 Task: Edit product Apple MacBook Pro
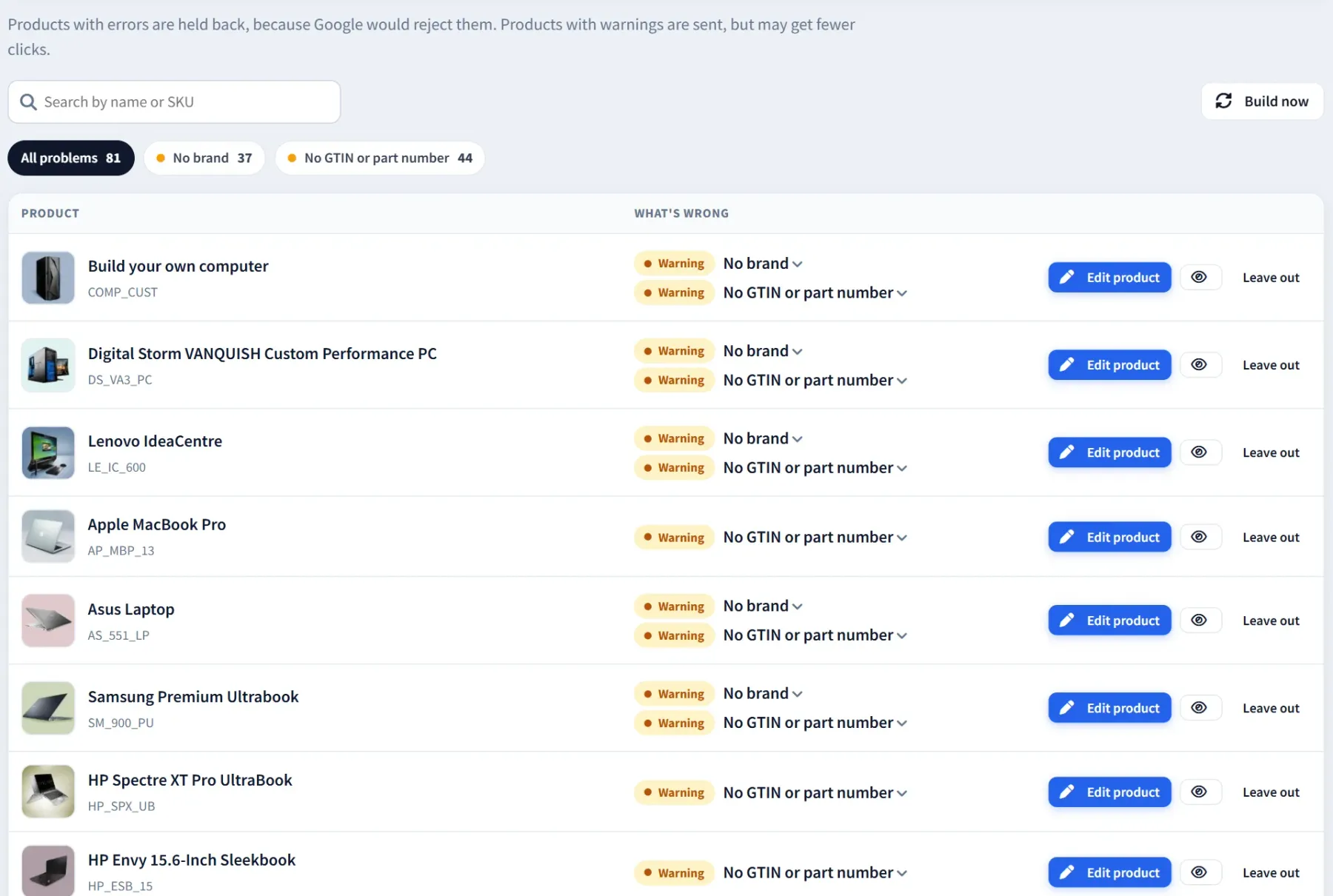pyautogui.click(x=1109, y=537)
